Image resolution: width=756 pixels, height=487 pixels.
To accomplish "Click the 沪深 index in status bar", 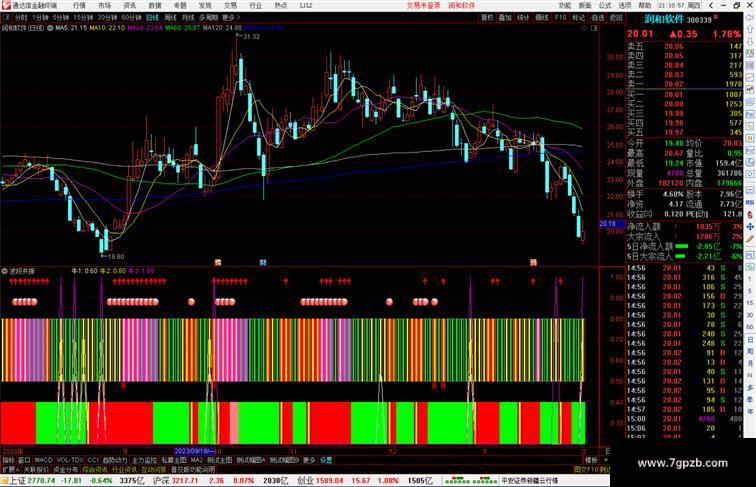I will click(x=161, y=481).
